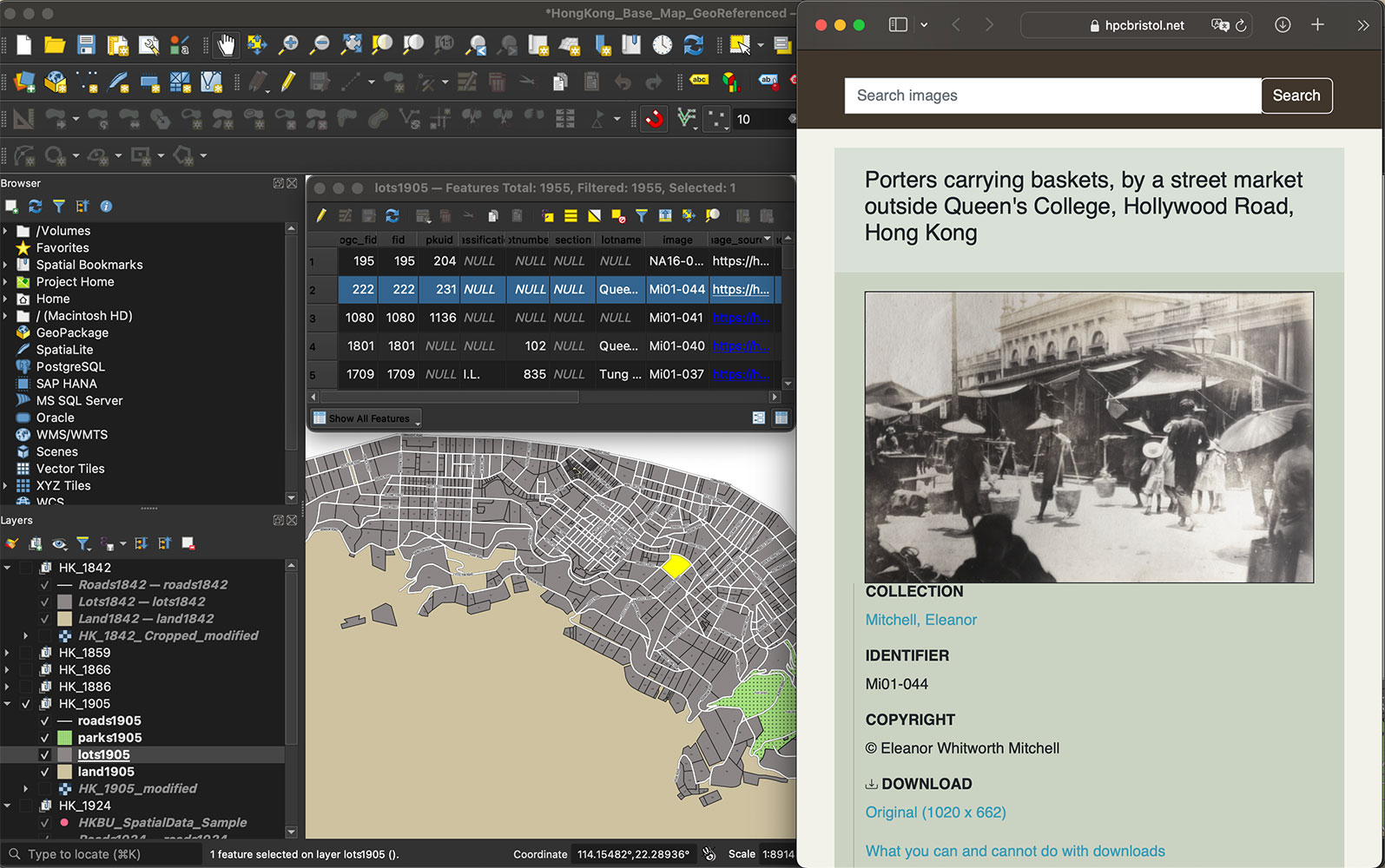Open the layer styling paintbrush in Layers

point(11,544)
